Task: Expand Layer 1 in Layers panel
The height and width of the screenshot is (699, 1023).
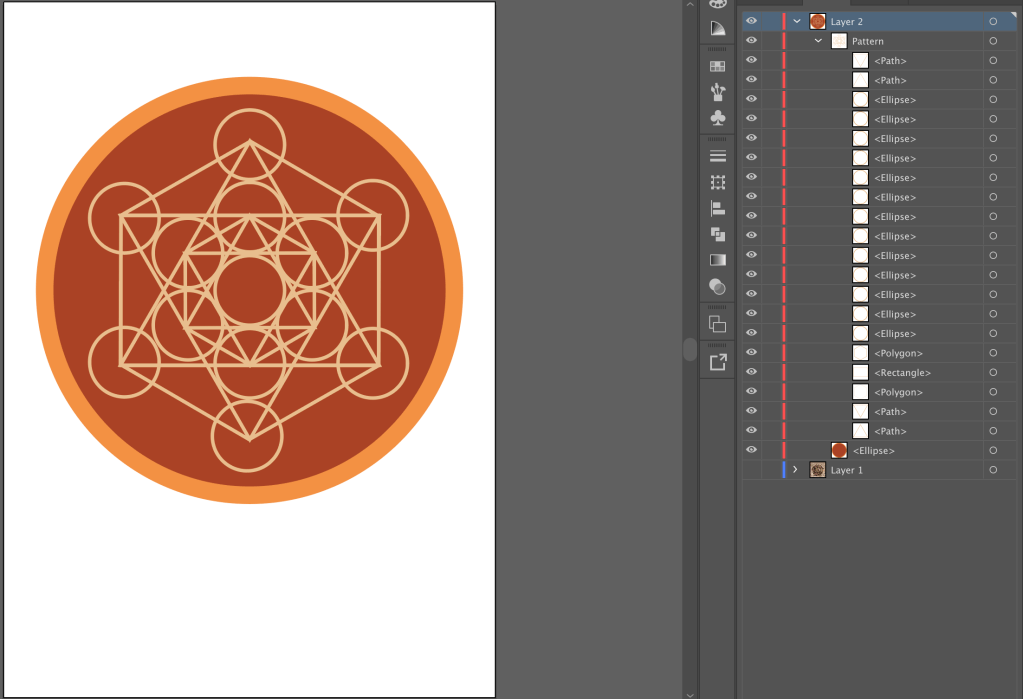Action: (x=796, y=470)
